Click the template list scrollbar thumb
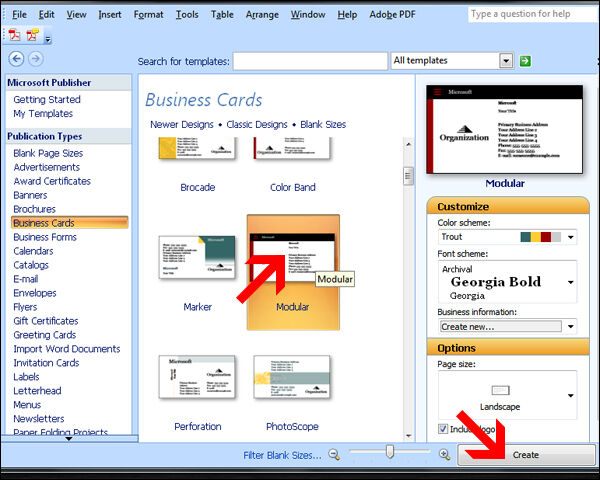This screenshot has height=480, width=600. tap(409, 176)
